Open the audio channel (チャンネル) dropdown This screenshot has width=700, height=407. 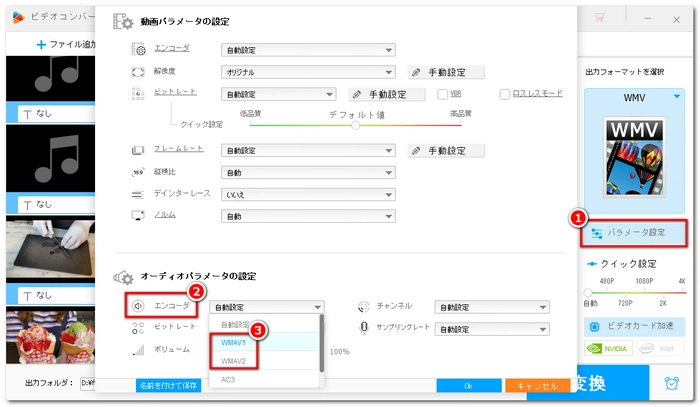click(x=493, y=308)
